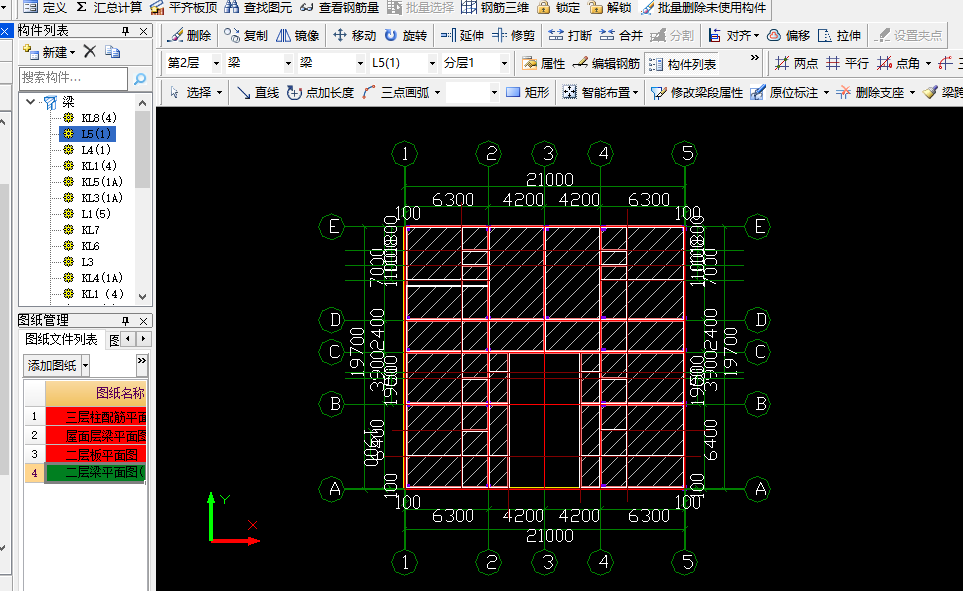Select tree item KL4(1A)
This screenshot has width=963, height=591.
coord(101,277)
